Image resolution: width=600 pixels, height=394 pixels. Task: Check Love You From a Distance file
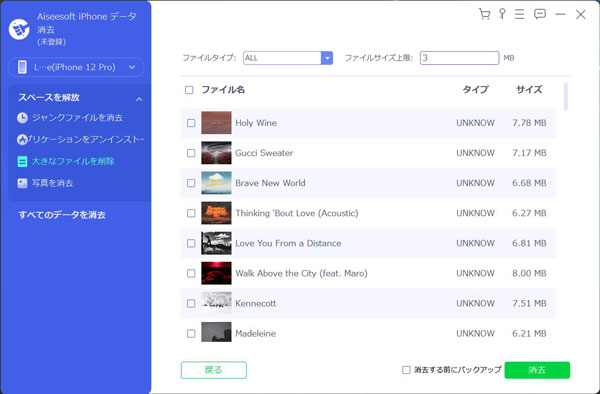coord(191,243)
